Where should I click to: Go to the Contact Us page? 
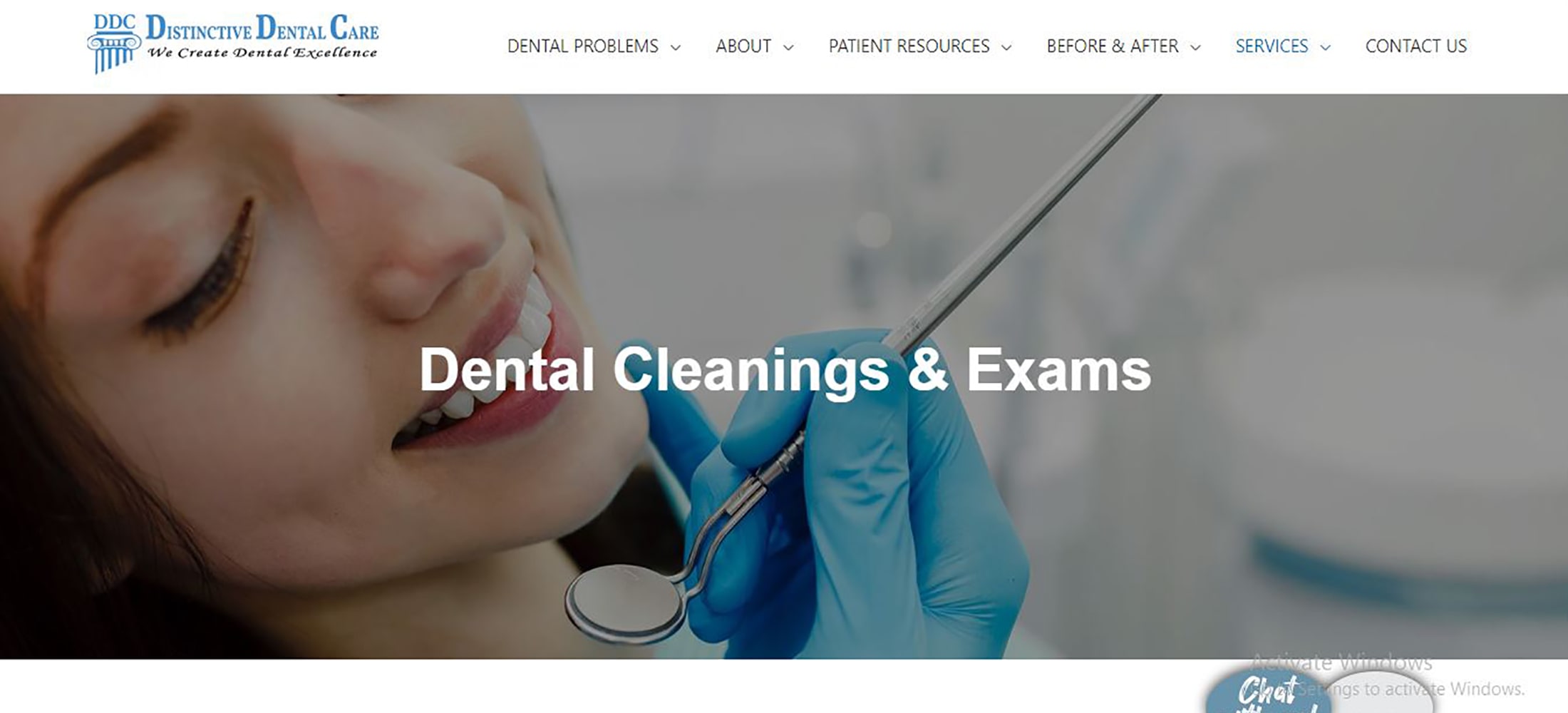[1416, 46]
